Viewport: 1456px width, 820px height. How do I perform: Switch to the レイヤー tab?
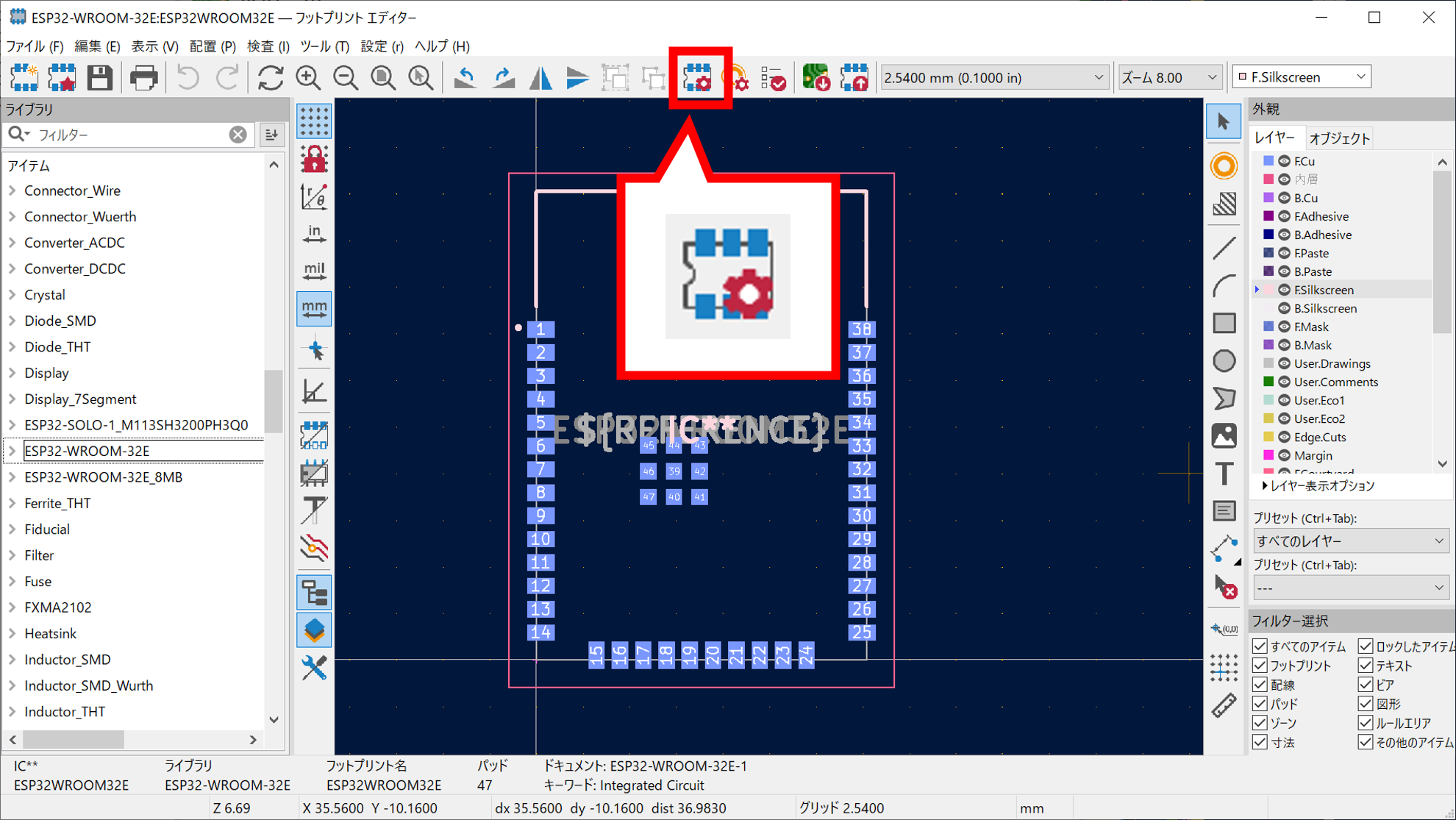[x=1275, y=138]
